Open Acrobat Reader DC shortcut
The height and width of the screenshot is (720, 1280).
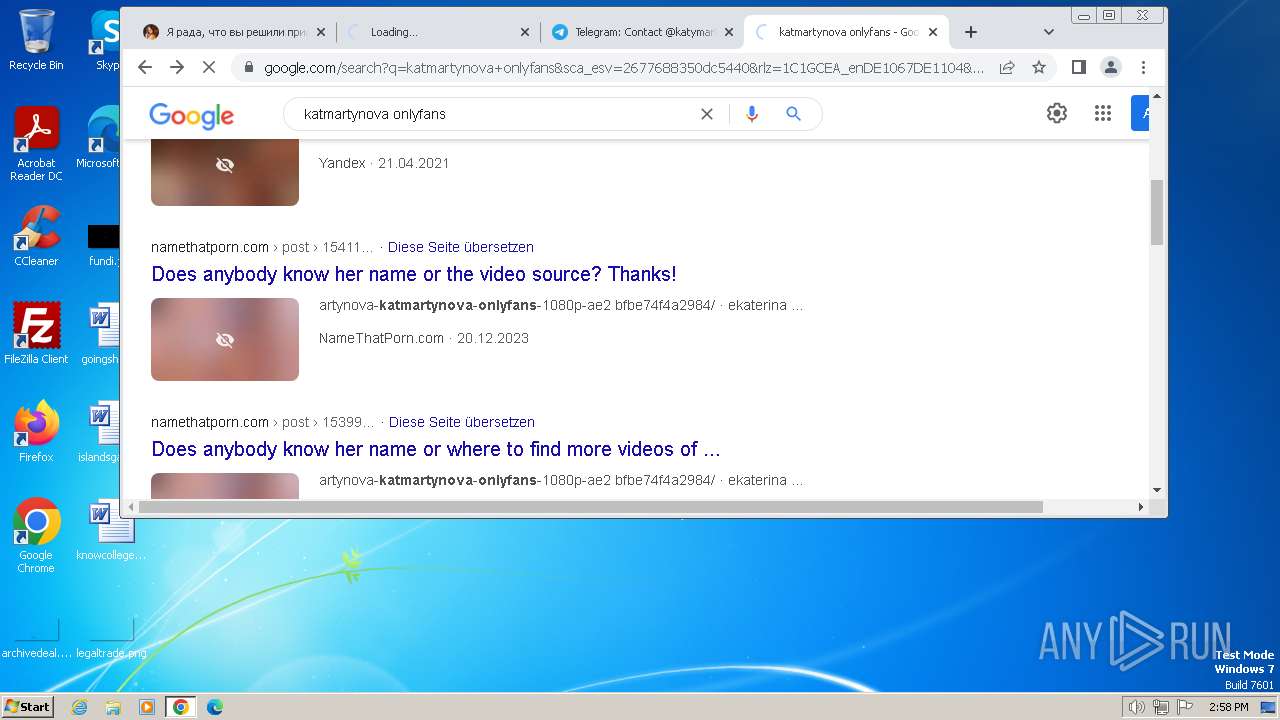click(36, 145)
